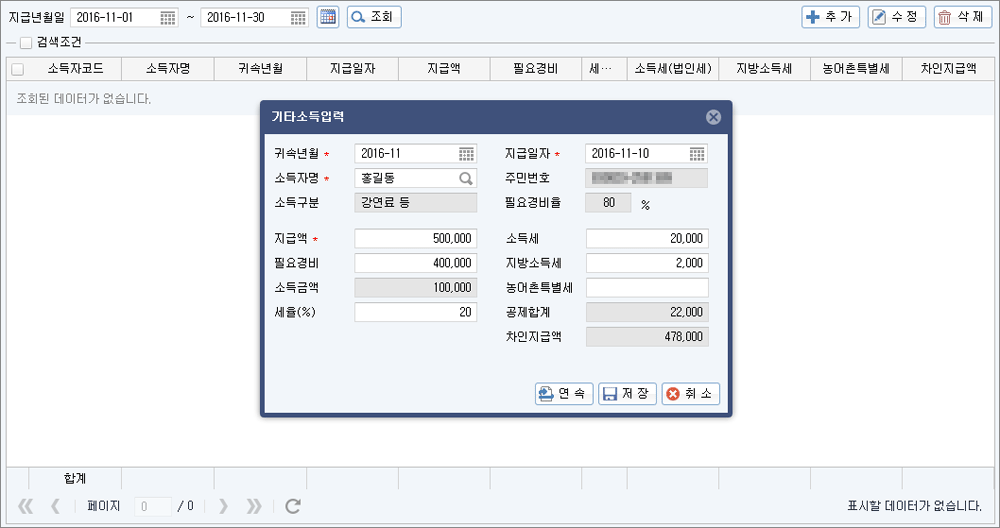
Task: Sort by 차인지급액 column header
Action: (948, 69)
